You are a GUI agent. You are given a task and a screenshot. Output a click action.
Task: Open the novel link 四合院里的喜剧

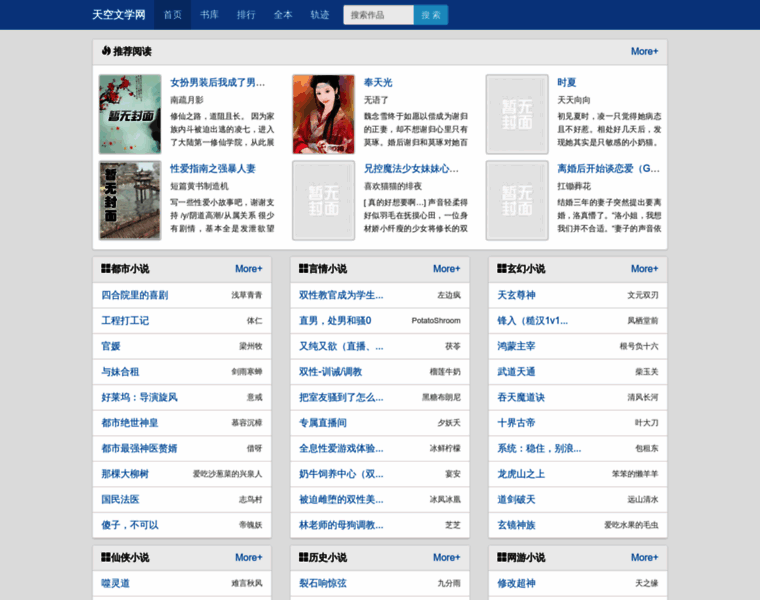(134, 295)
